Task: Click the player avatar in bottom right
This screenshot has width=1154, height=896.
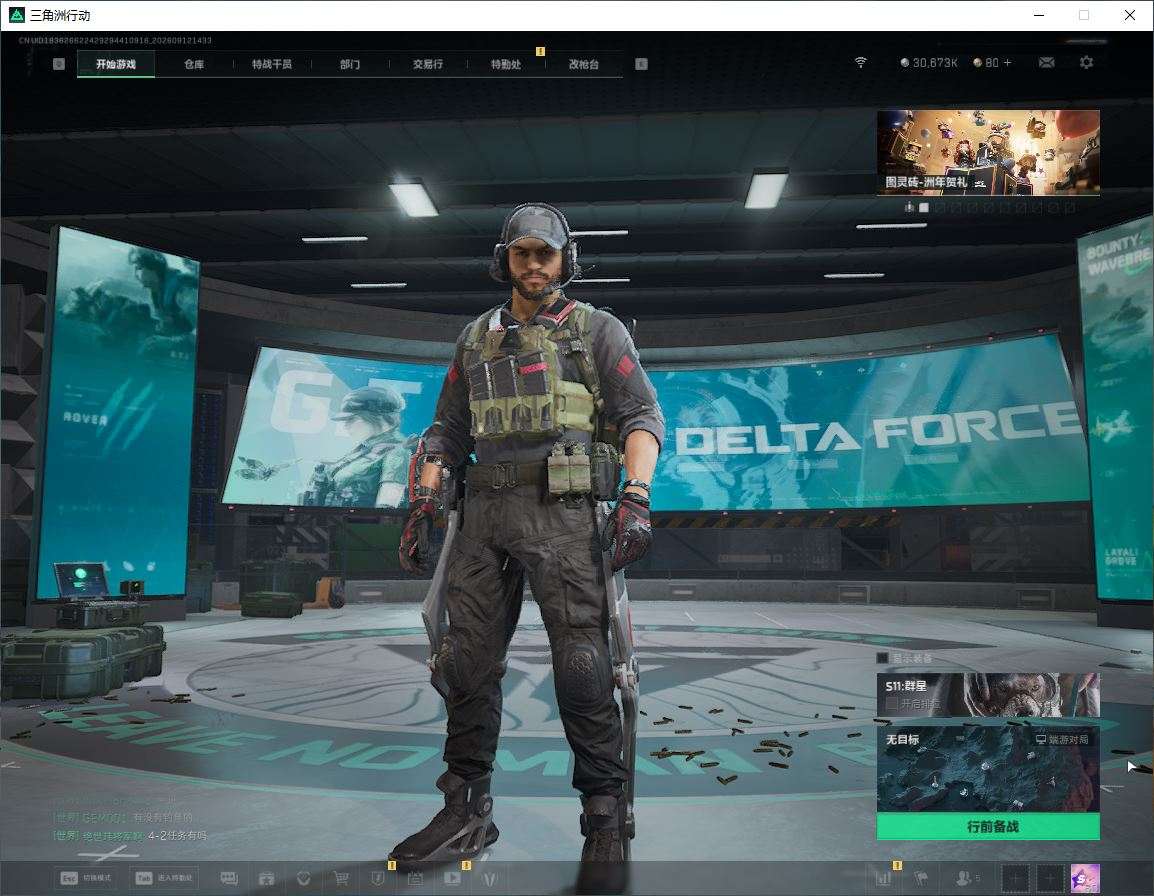Action: 1085,878
